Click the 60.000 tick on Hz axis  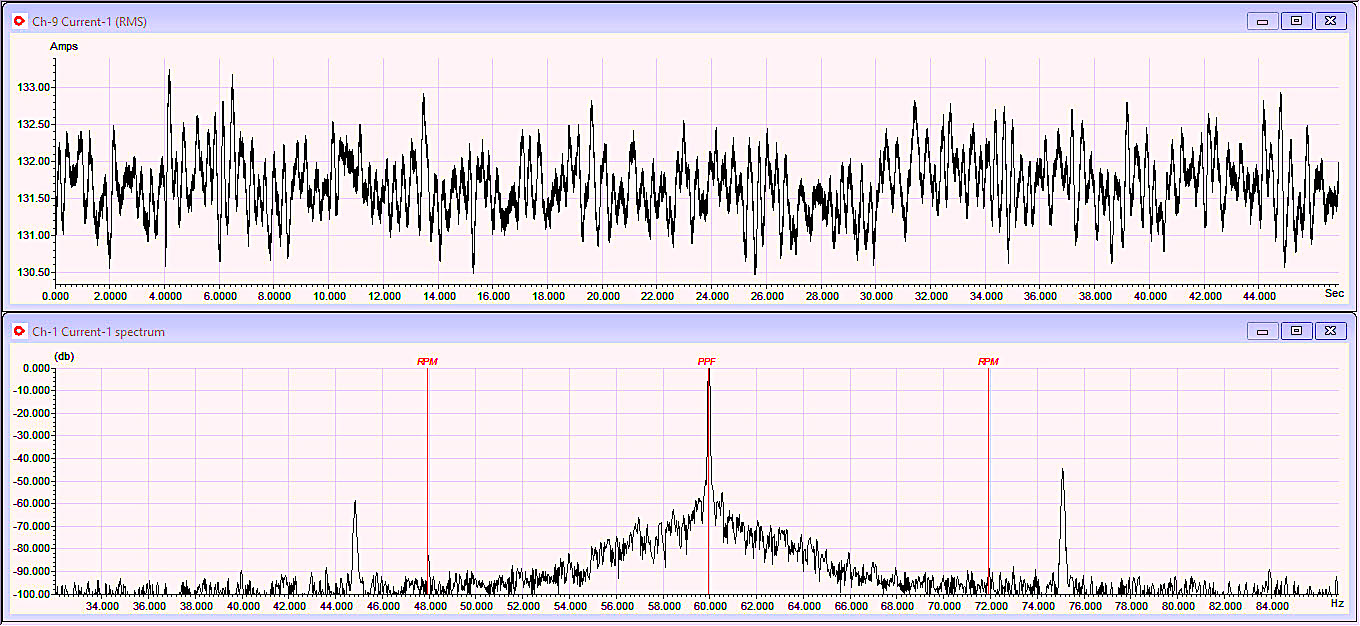click(709, 606)
